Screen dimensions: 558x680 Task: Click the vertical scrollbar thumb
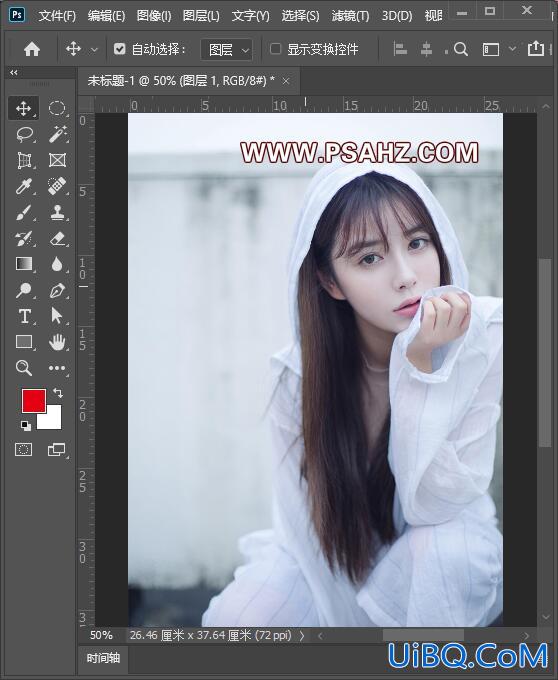(x=545, y=353)
